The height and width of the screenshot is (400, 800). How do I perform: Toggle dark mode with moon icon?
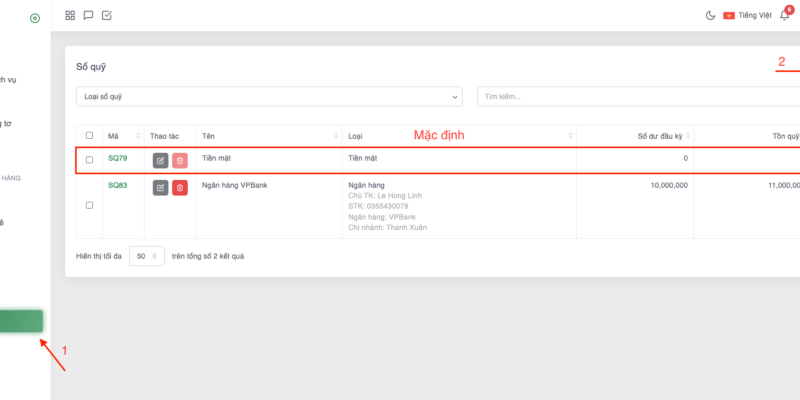tap(710, 15)
